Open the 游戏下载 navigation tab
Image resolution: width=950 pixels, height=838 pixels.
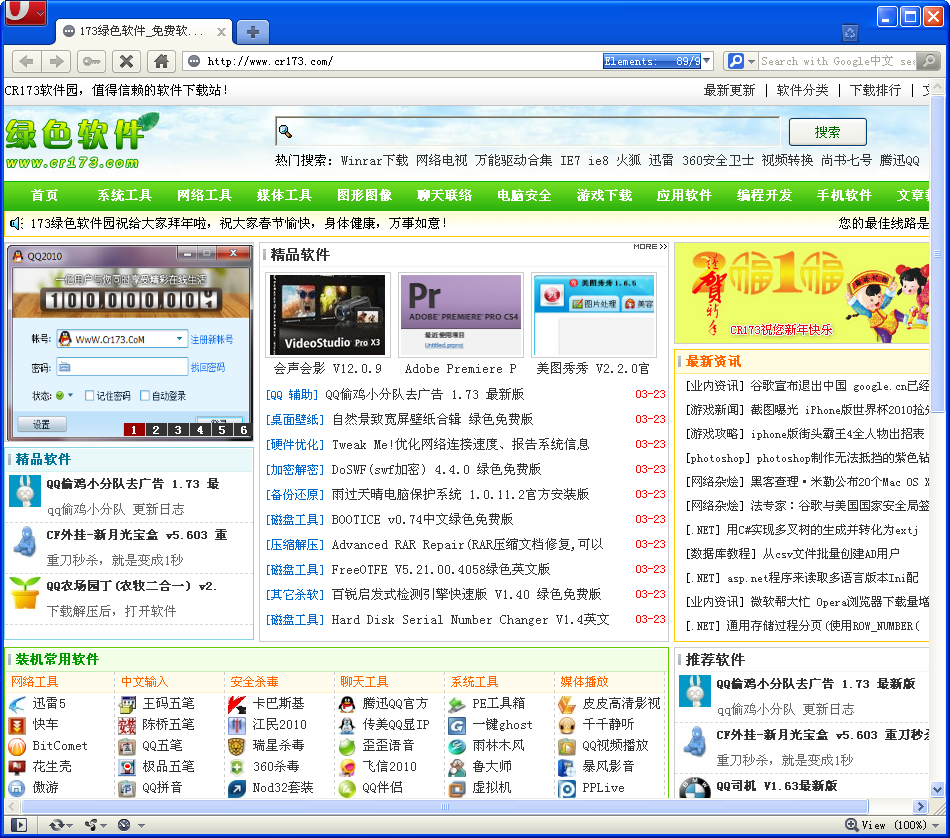604,195
